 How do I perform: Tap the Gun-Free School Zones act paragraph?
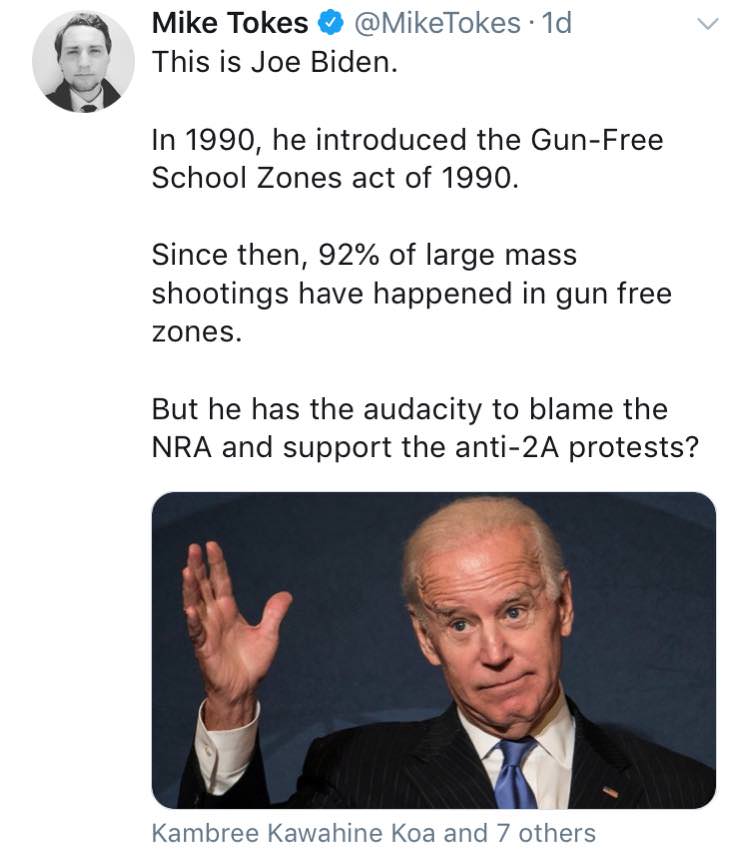click(407, 159)
